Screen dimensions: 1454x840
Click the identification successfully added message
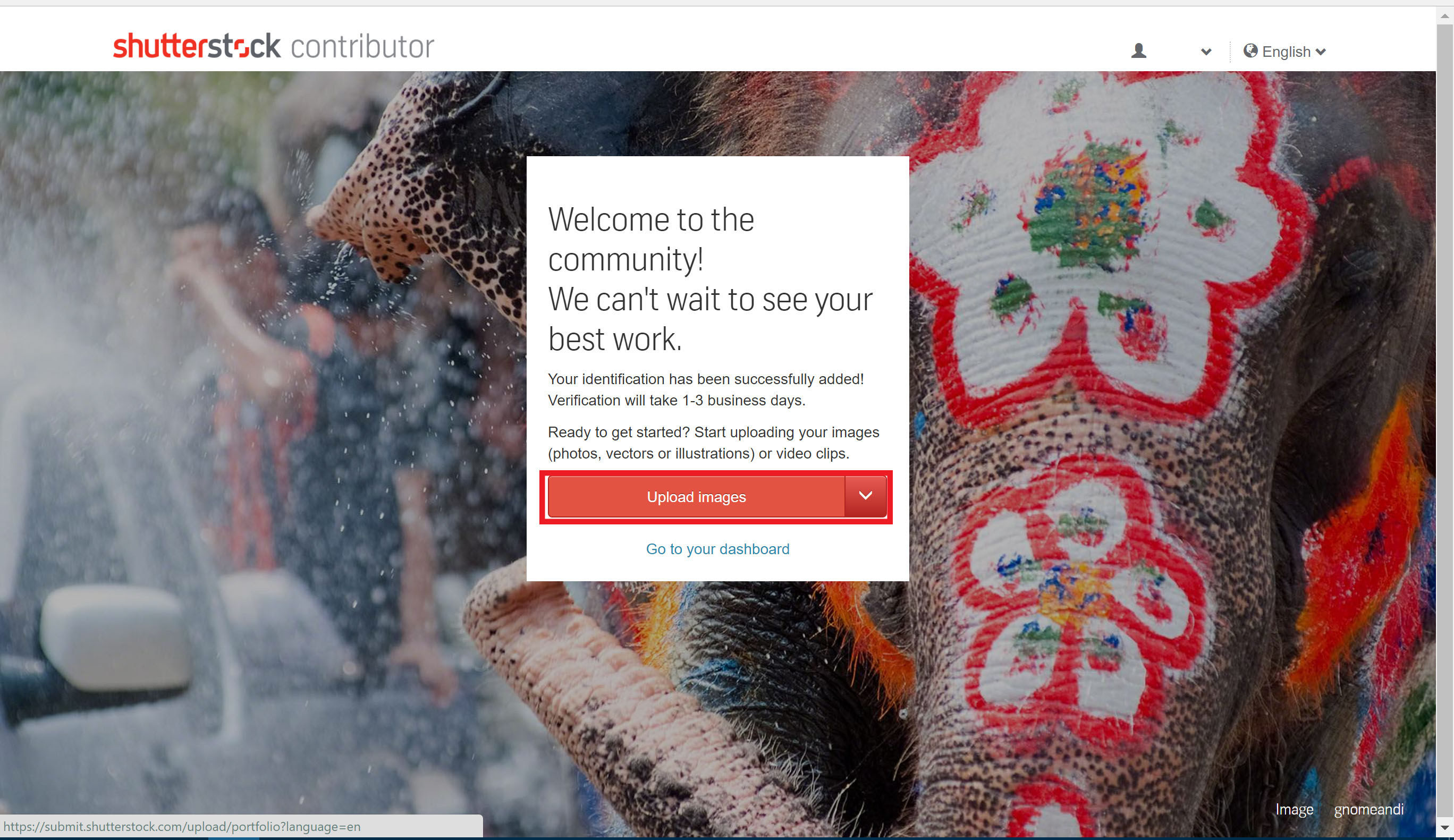click(706, 389)
